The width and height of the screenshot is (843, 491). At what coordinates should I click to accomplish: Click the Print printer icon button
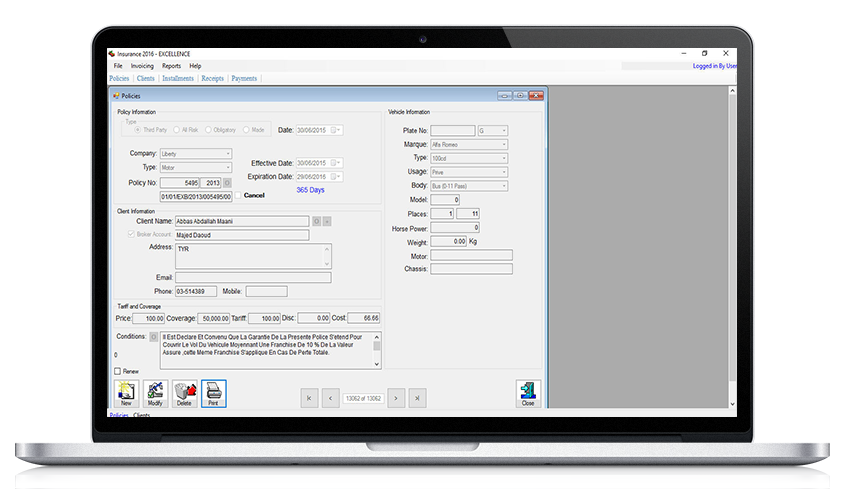213,393
